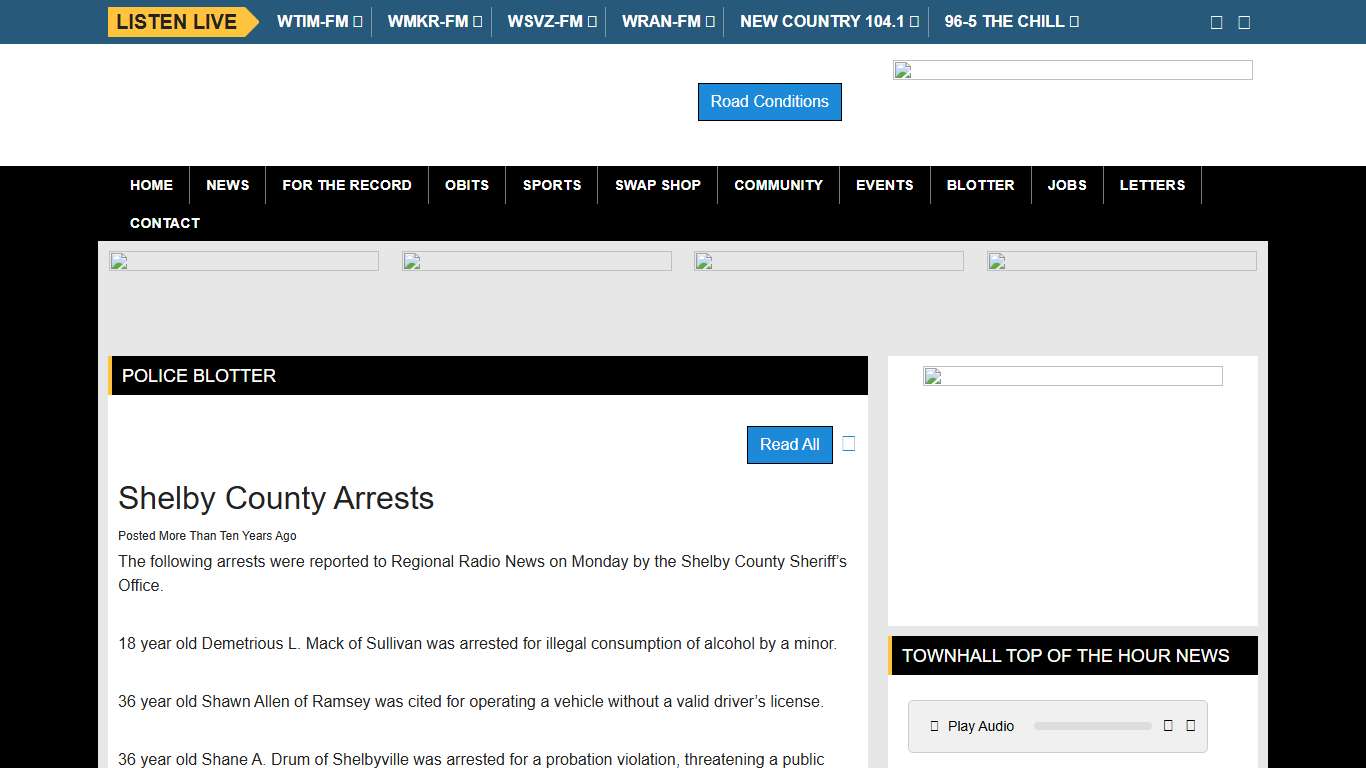Click the Read All button
Viewport: 1366px width, 768px height.
789,444
